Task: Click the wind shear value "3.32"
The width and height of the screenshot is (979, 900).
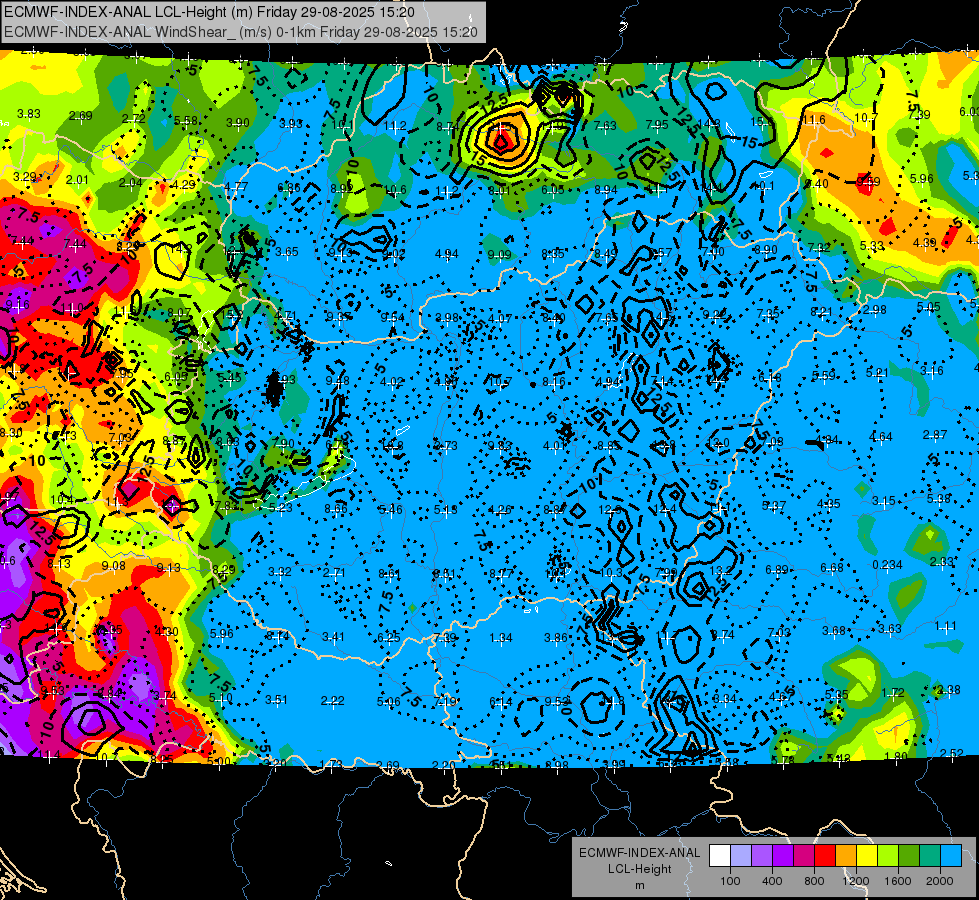Action: (x=280, y=571)
